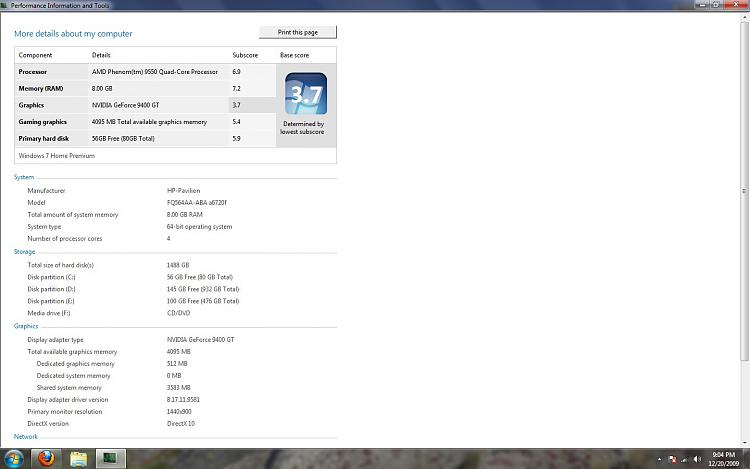Open the network signal tray icon
Image resolution: width=750 pixels, height=469 pixels.
(684, 459)
